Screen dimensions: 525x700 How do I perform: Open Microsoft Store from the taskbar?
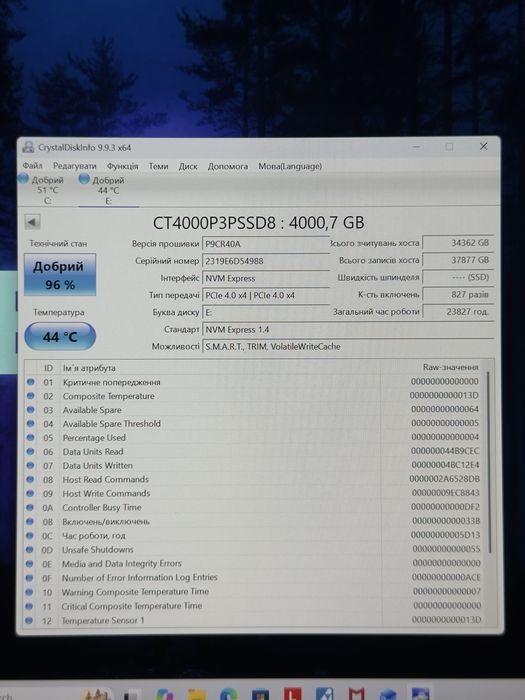pyautogui.click(x=260, y=695)
